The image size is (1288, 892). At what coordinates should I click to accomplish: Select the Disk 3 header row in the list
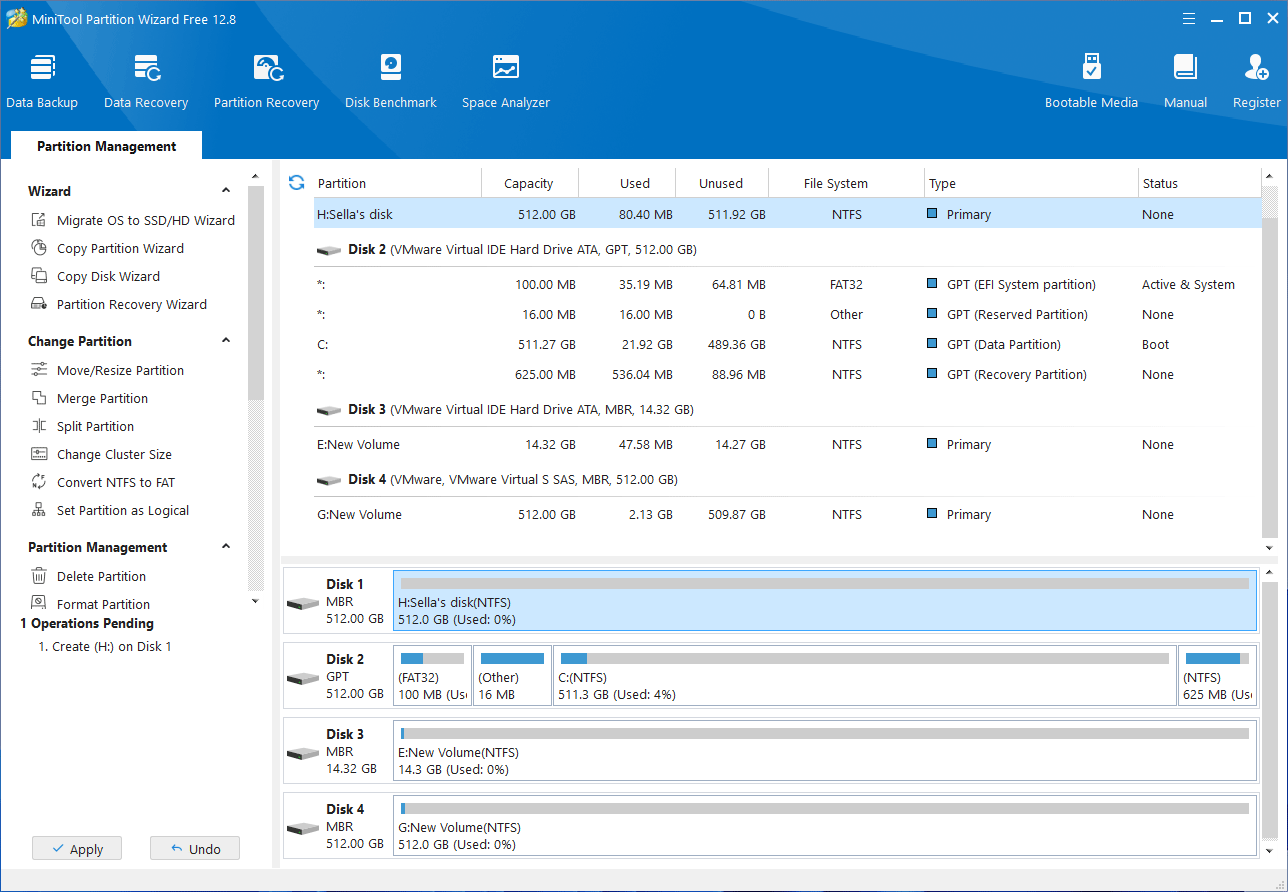coord(787,409)
